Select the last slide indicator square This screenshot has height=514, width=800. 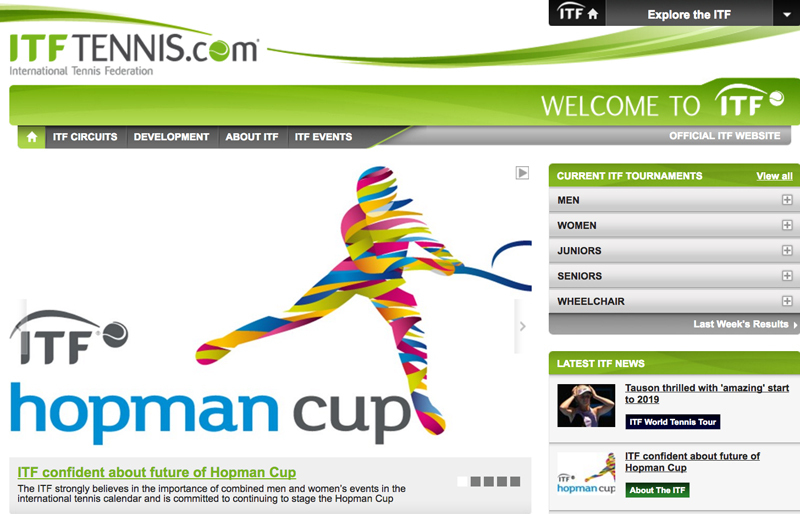click(x=515, y=481)
